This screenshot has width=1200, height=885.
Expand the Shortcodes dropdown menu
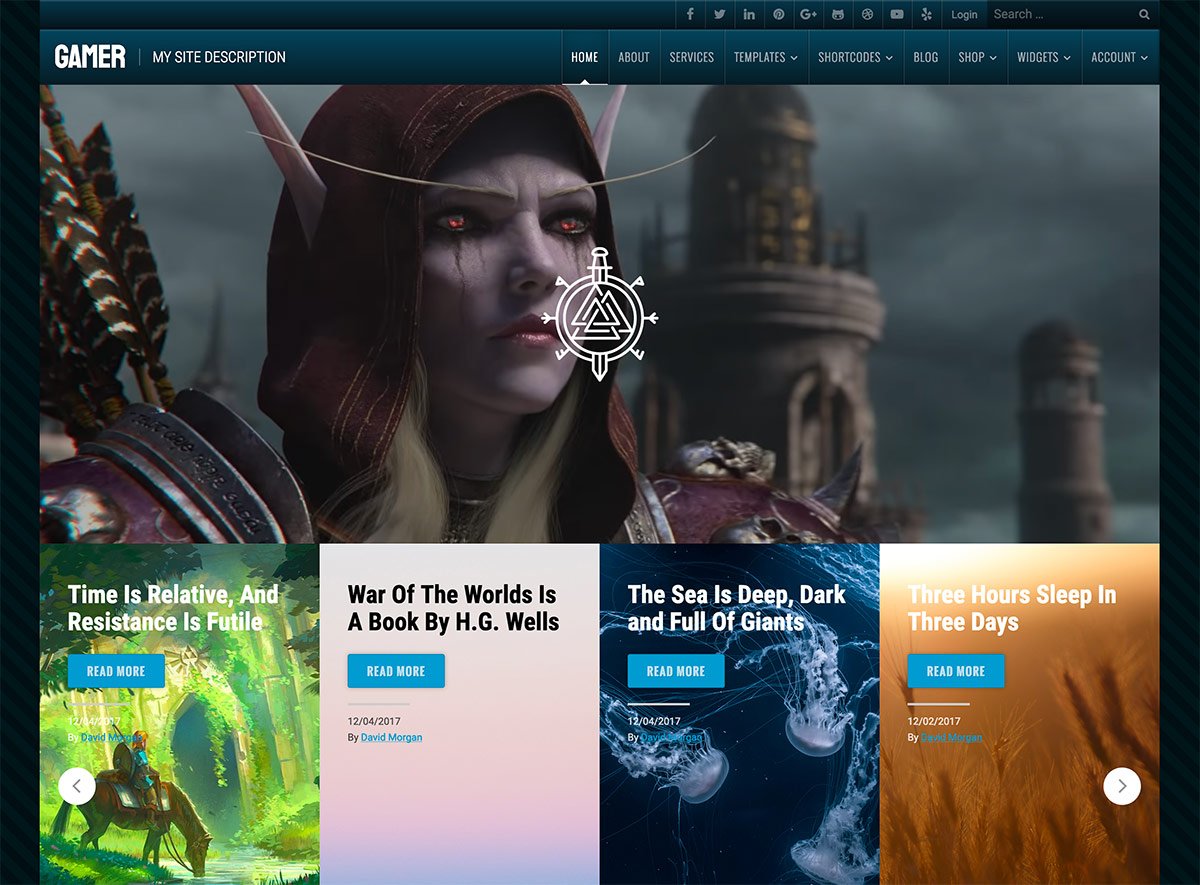click(x=856, y=57)
